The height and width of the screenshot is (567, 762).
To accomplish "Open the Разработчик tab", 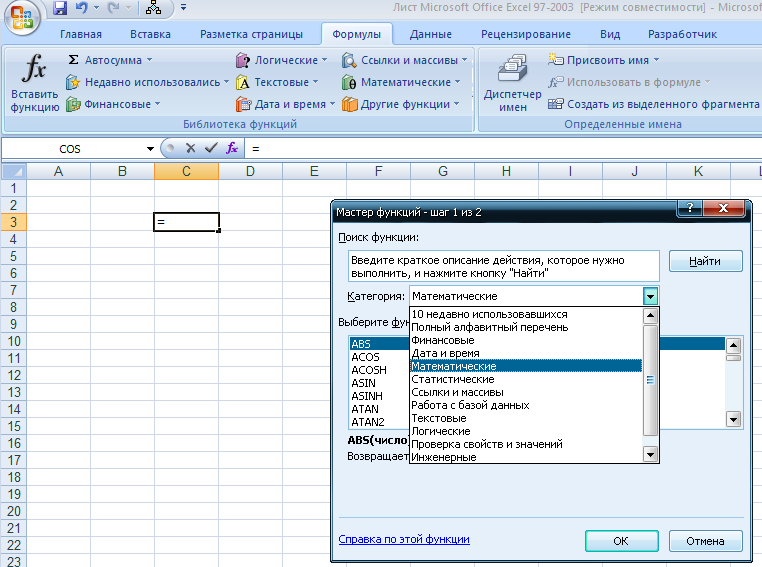I will [682, 34].
